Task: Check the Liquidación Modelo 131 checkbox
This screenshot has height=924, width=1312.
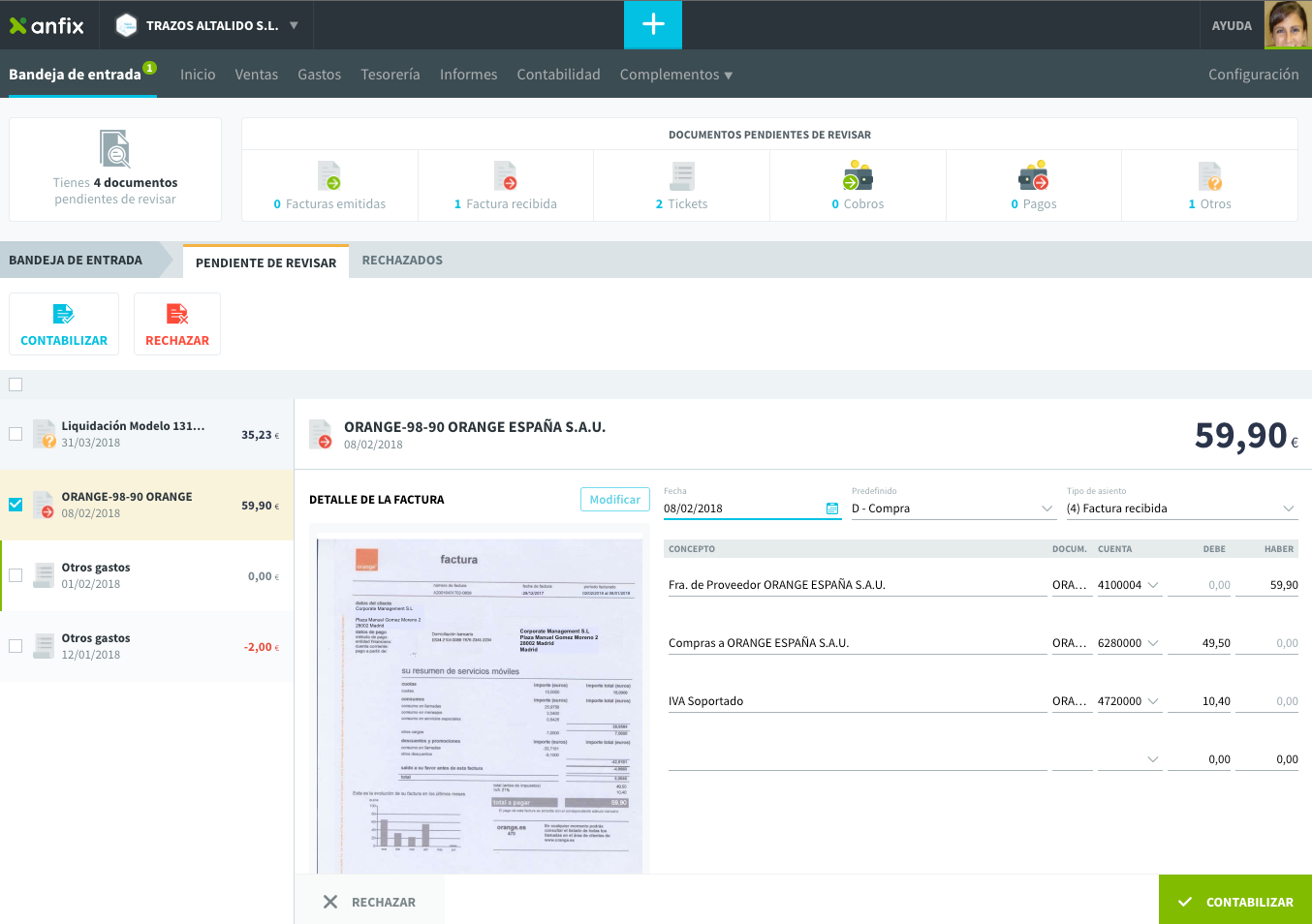Action: (16, 434)
